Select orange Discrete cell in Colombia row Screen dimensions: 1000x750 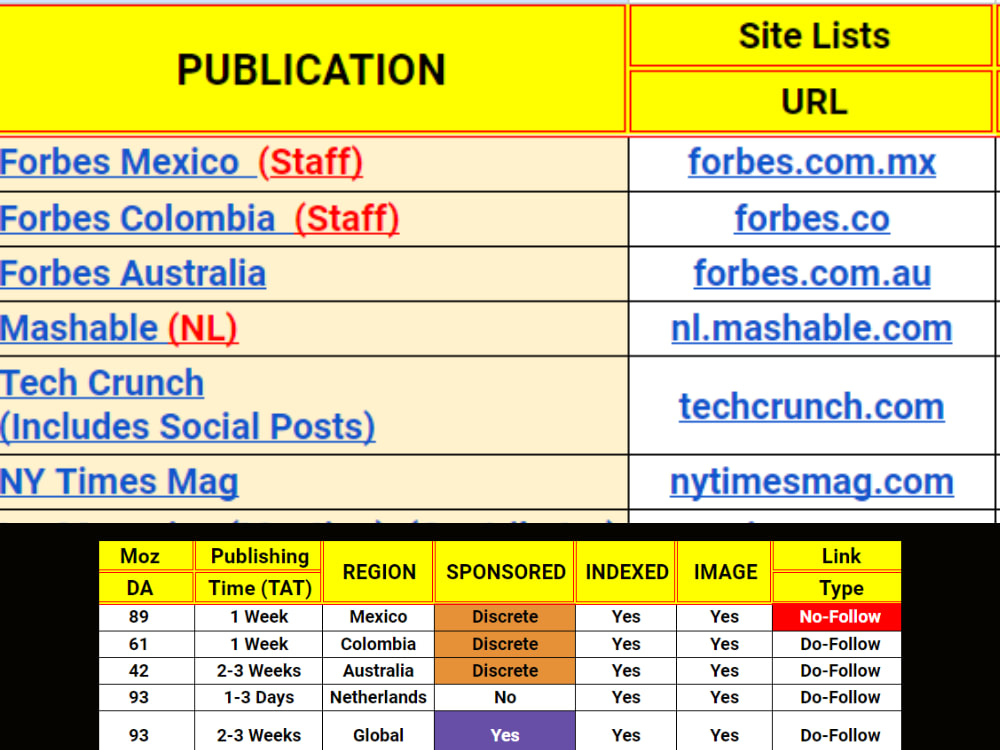(x=504, y=644)
